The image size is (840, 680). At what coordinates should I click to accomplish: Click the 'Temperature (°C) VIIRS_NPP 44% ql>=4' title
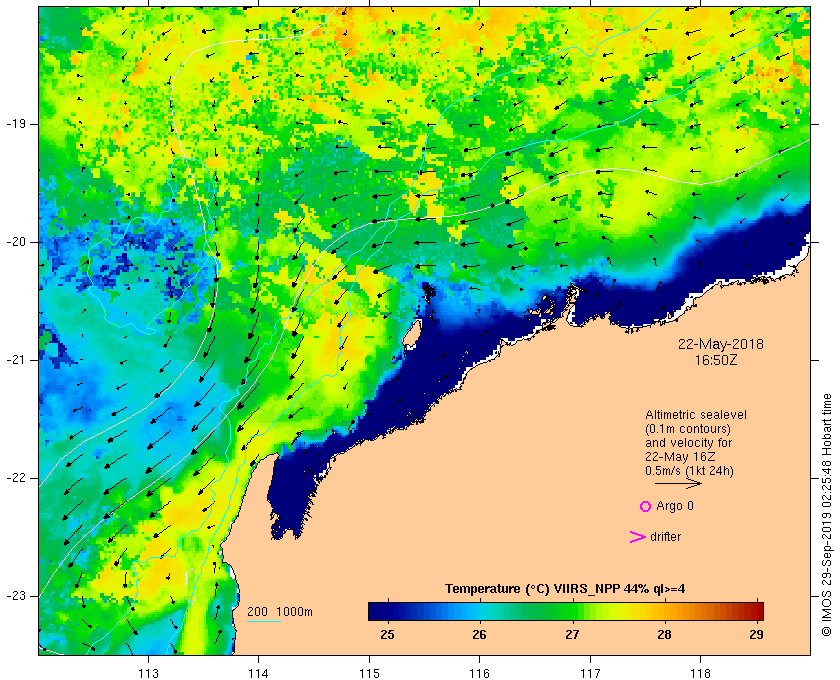565,589
